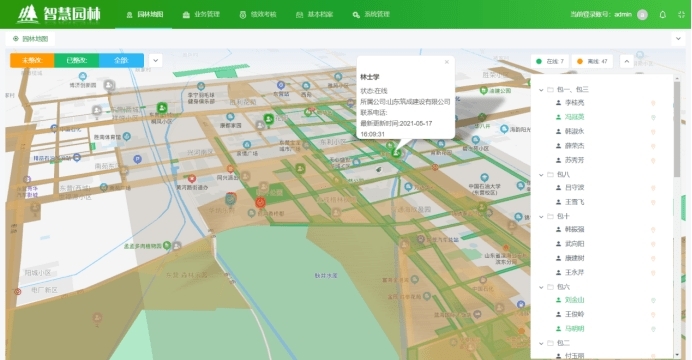Click the location pin next to 刘金山

click(653, 300)
